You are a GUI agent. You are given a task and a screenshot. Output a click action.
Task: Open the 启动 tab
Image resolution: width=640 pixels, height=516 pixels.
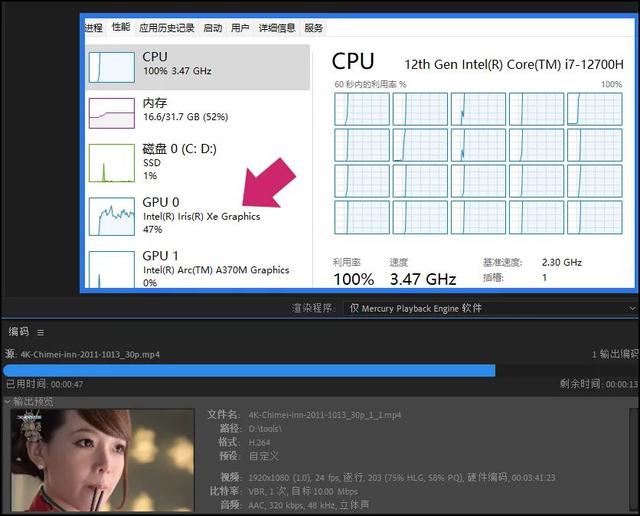click(x=213, y=28)
